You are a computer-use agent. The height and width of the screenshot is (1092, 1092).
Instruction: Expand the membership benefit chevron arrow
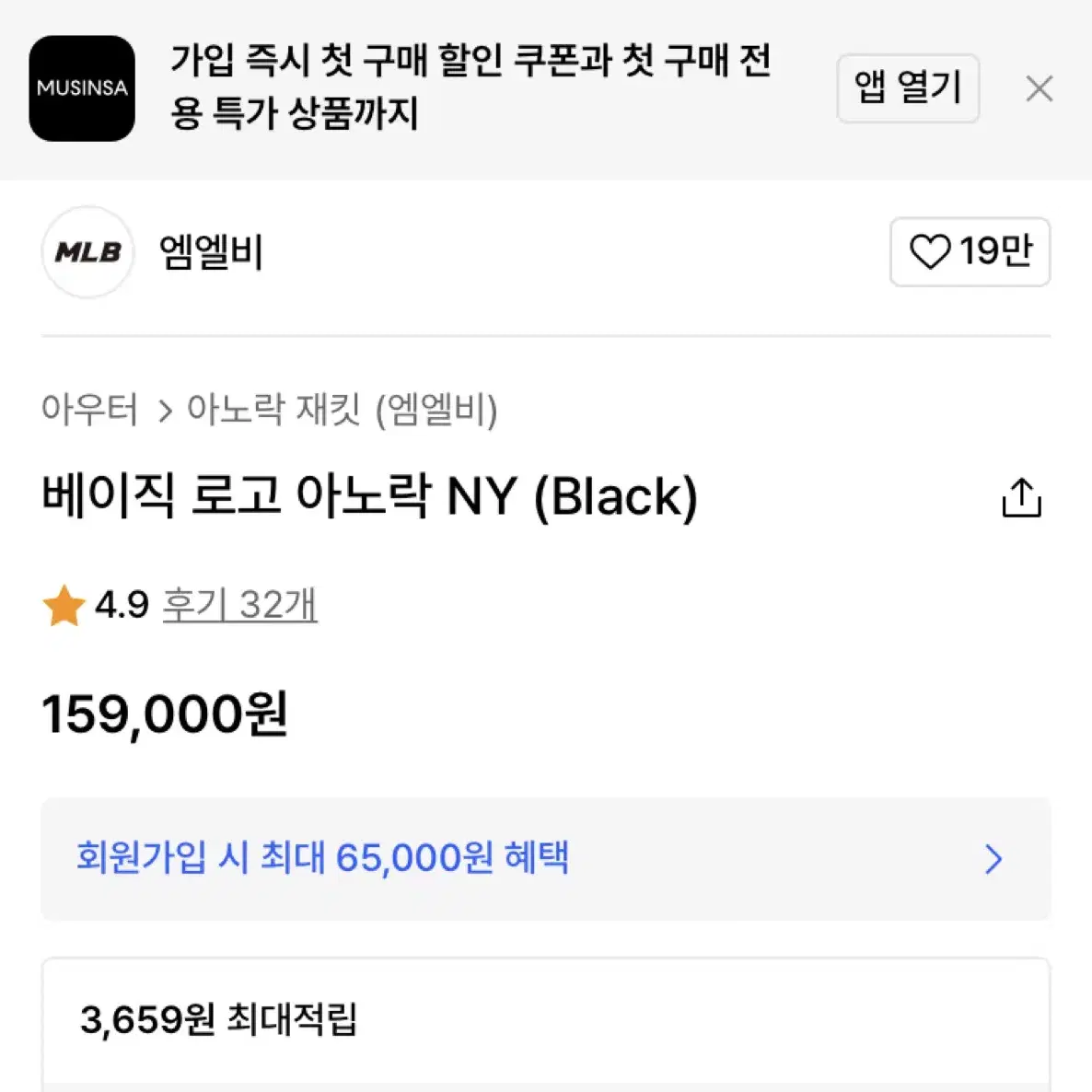(x=993, y=859)
